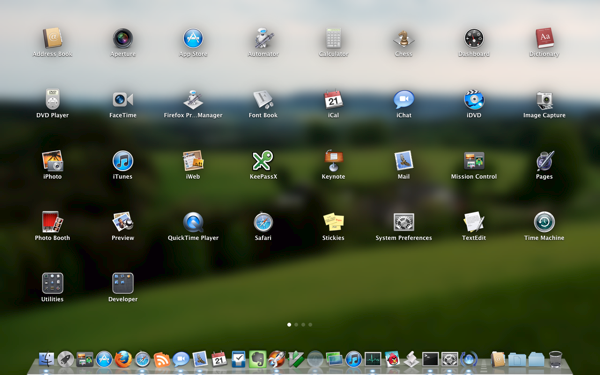This screenshot has width=600, height=375.
Task: Expand the Utilities folder
Action: coord(52,283)
